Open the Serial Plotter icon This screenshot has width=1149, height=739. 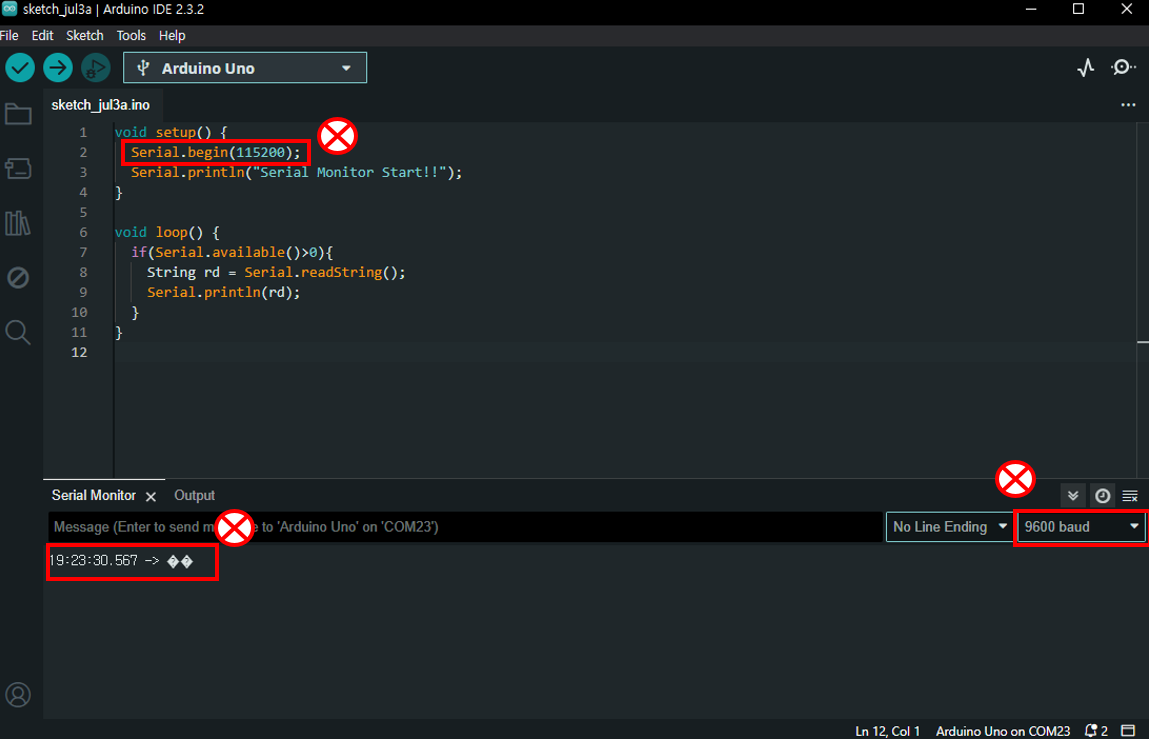[x=1085, y=68]
